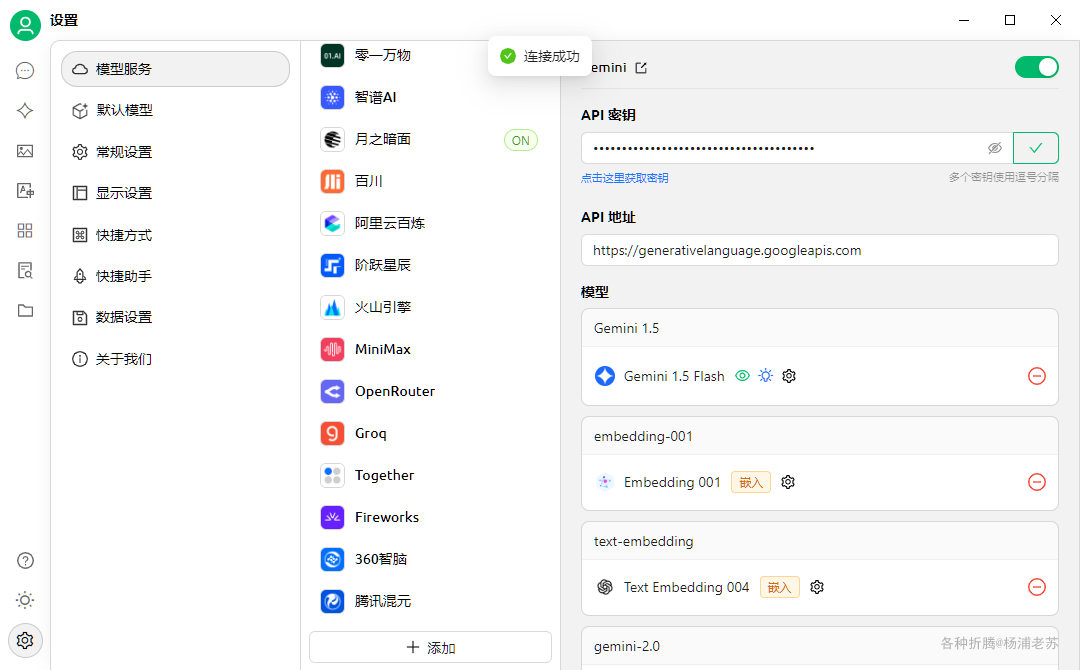Click the API key check button
The width and height of the screenshot is (1080, 670).
pyautogui.click(x=1036, y=148)
